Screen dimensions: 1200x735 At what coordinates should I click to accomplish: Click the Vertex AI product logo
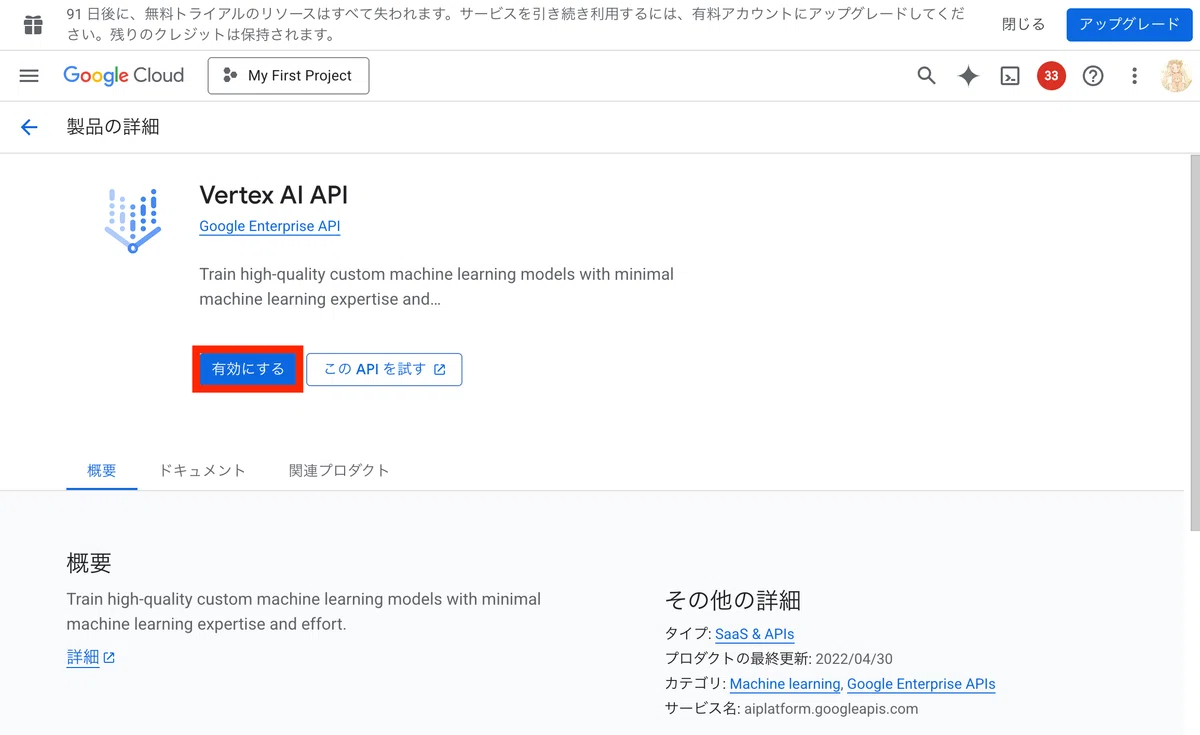click(x=133, y=220)
